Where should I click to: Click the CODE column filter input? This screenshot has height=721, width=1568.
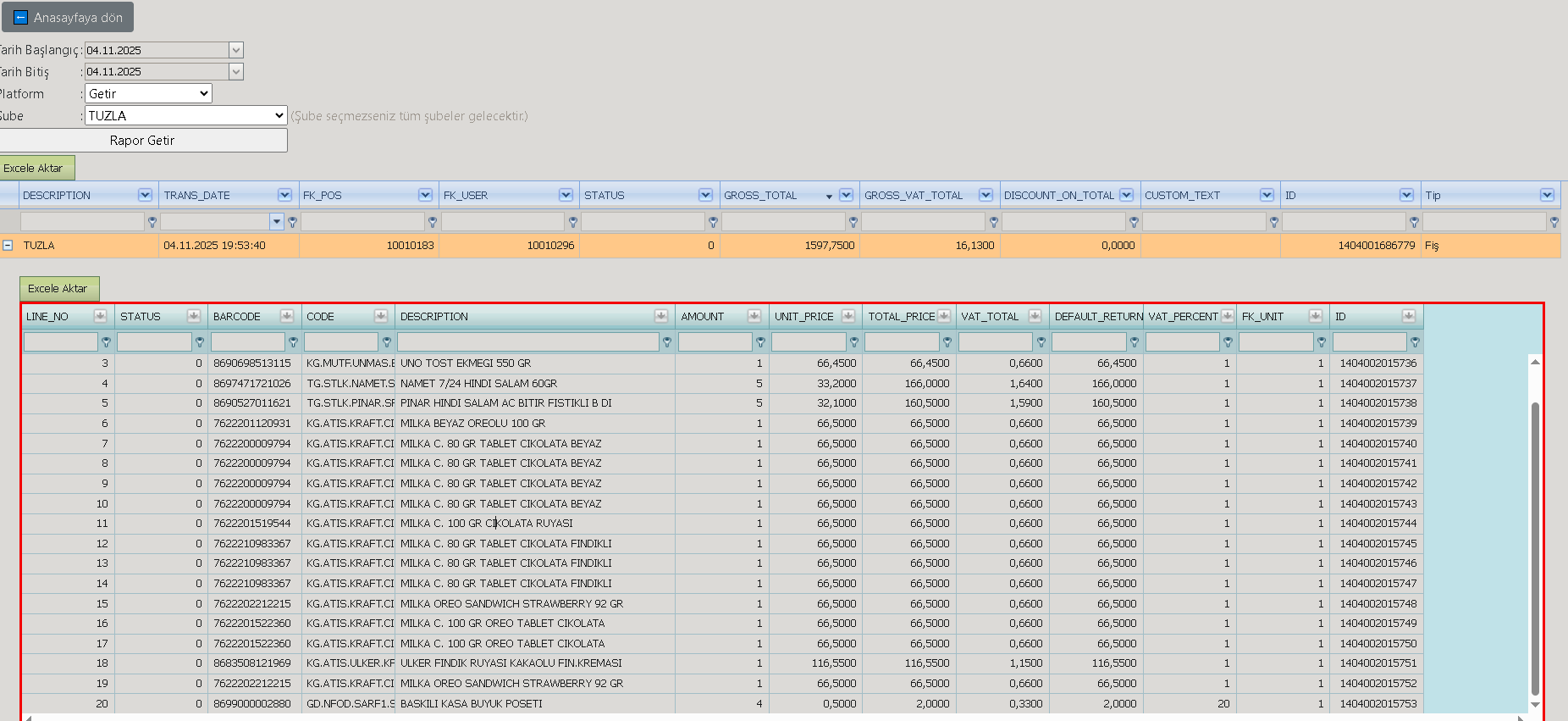pos(341,341)
